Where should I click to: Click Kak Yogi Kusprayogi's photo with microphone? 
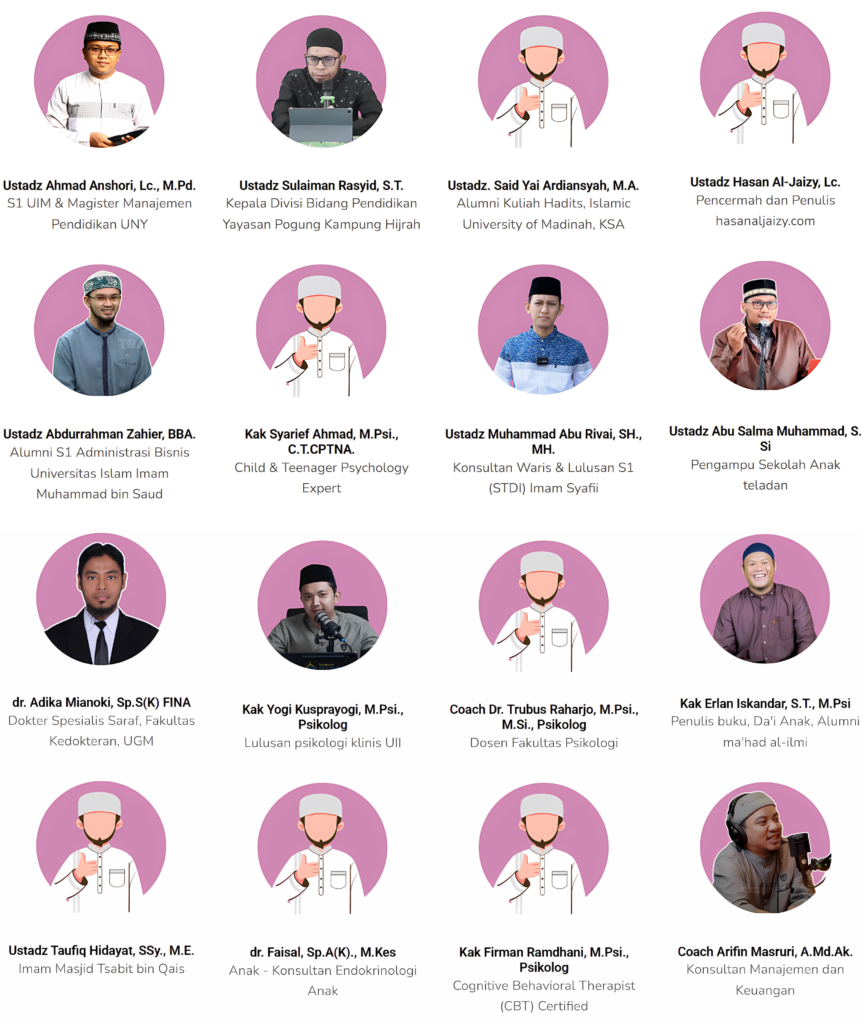point(322,604)
